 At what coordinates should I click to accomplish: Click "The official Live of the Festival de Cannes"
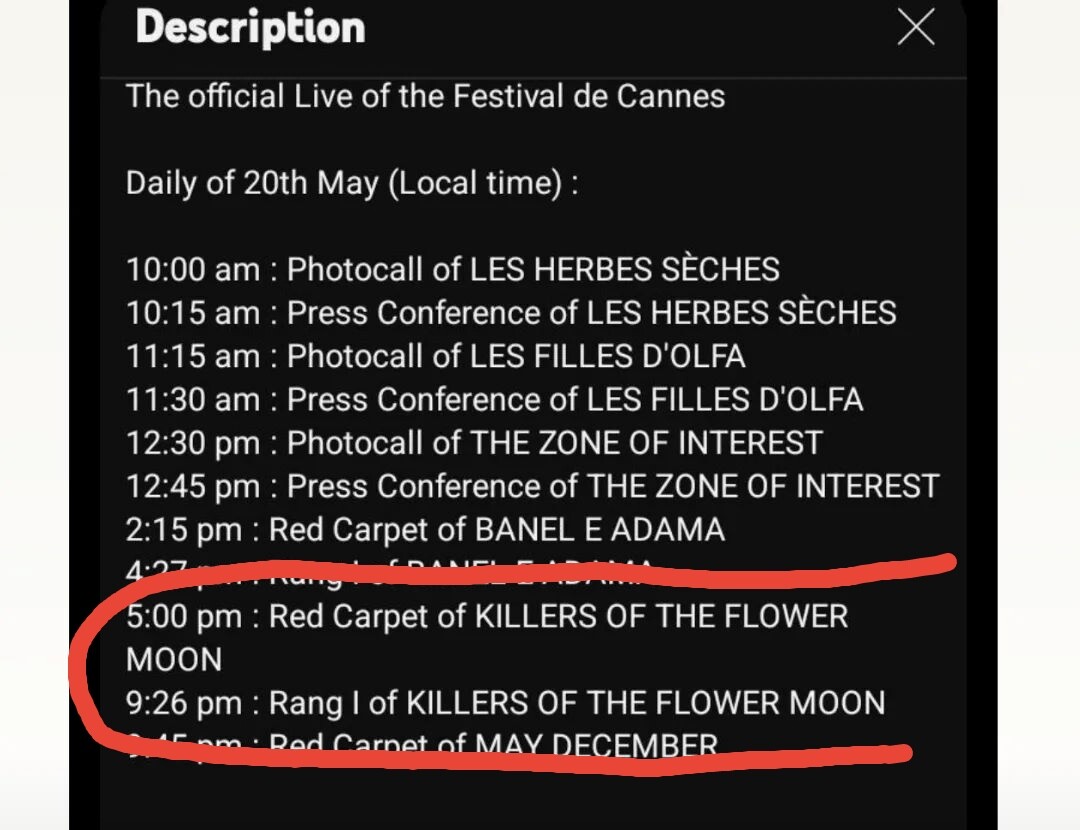425,97
